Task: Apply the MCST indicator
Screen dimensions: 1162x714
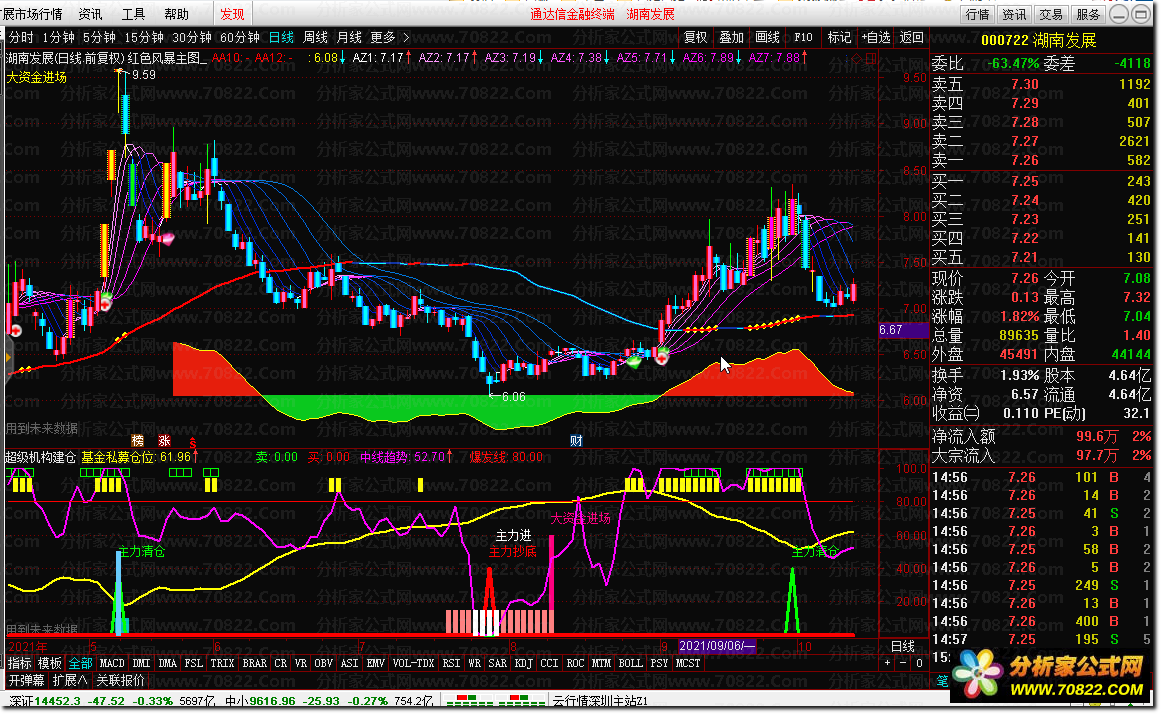Action: coord(688,663)
